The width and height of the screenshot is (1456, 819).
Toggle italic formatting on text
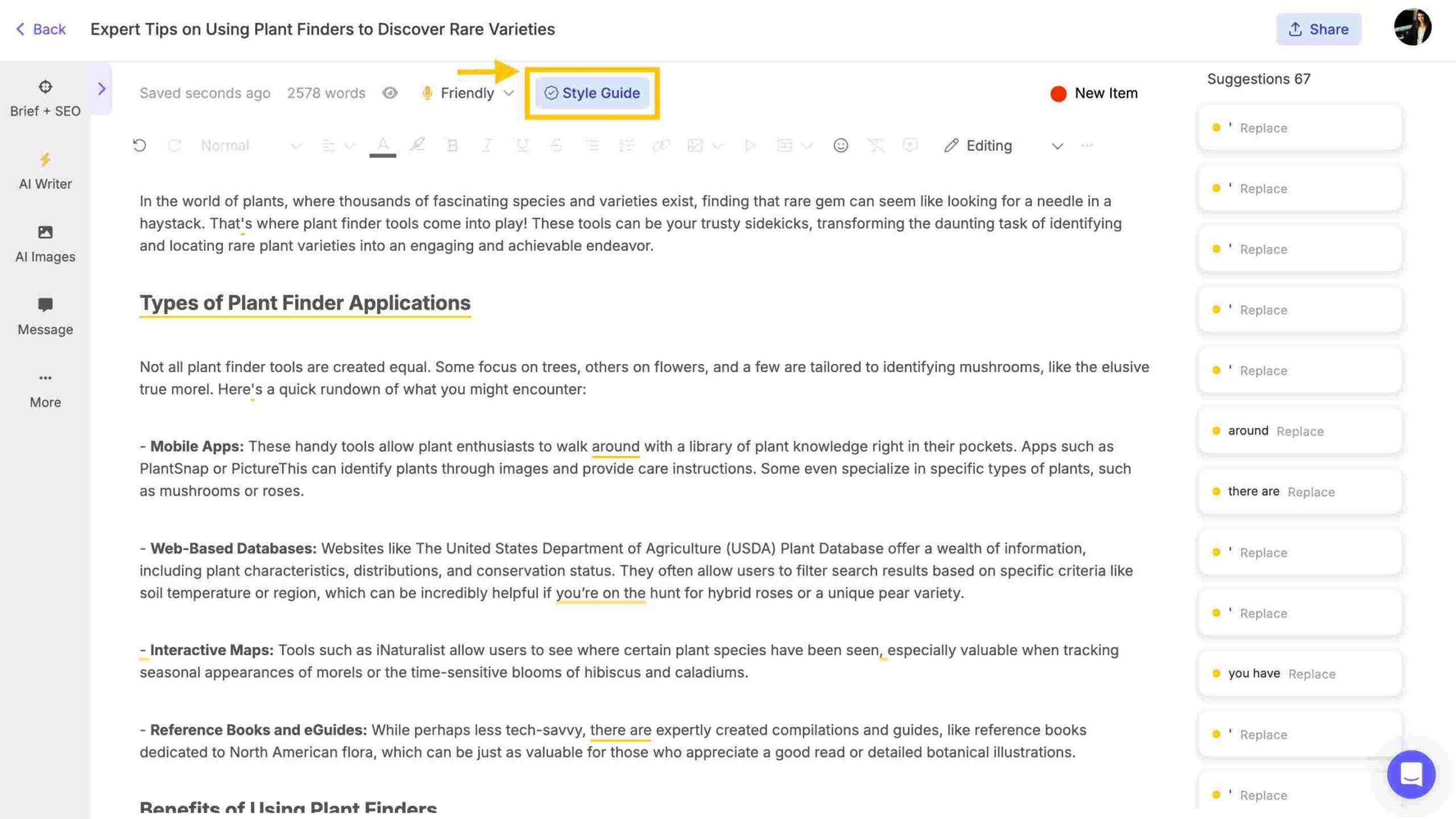pos(486,145)
